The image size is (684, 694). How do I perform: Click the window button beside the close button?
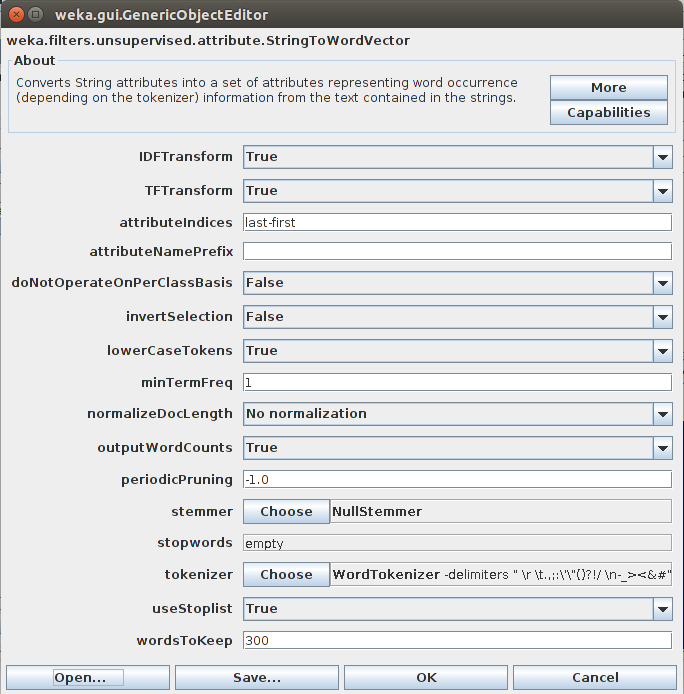[35, 15]
